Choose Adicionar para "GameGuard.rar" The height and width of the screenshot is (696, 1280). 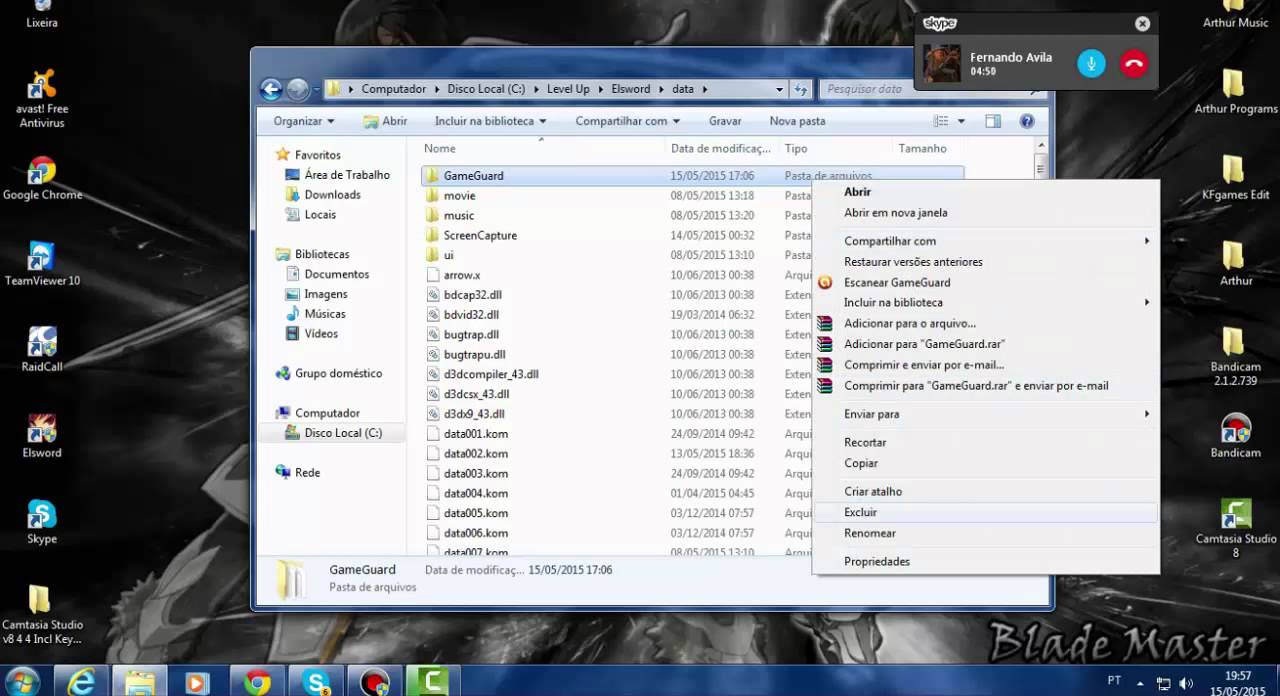(x=985, y=344)
